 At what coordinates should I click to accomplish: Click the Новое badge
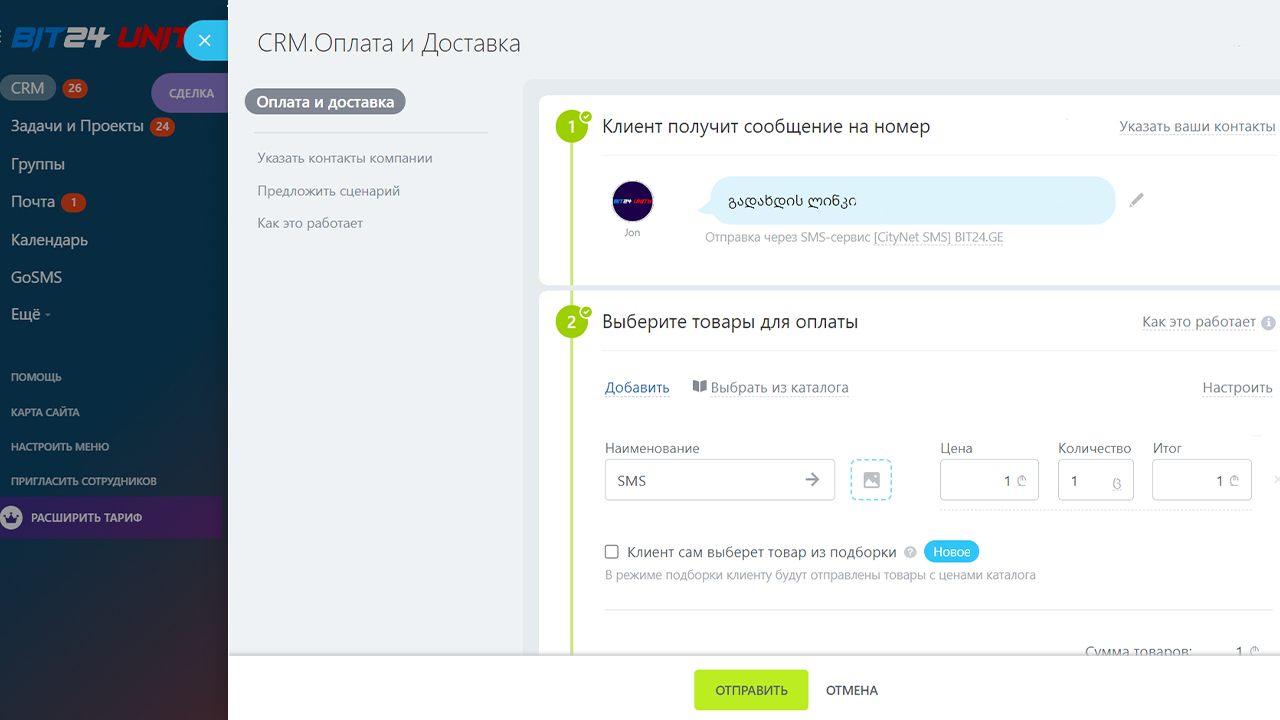coord(952,552)
